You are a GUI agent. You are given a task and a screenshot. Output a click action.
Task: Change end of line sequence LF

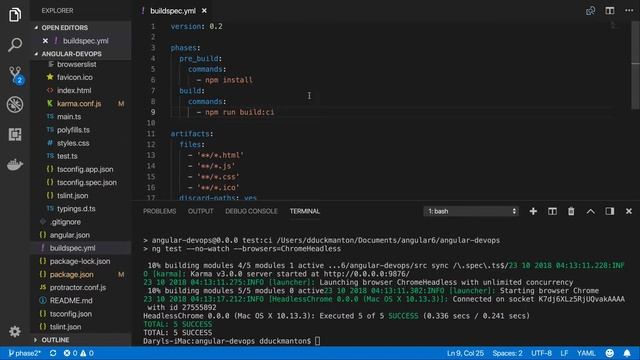point(564,353)
